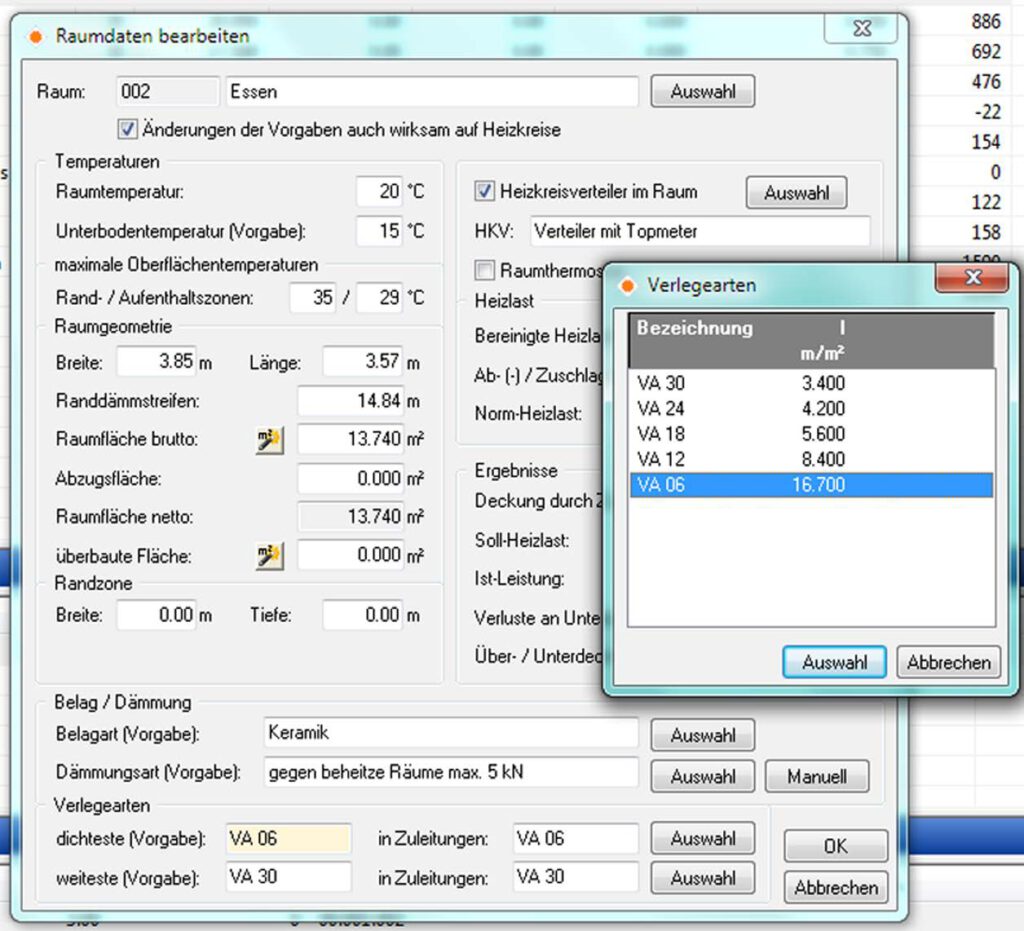Viewport: 1024px width, 931px height.
Task: Close the Raumdaten bearbeiten window
Action: (862, 28)
